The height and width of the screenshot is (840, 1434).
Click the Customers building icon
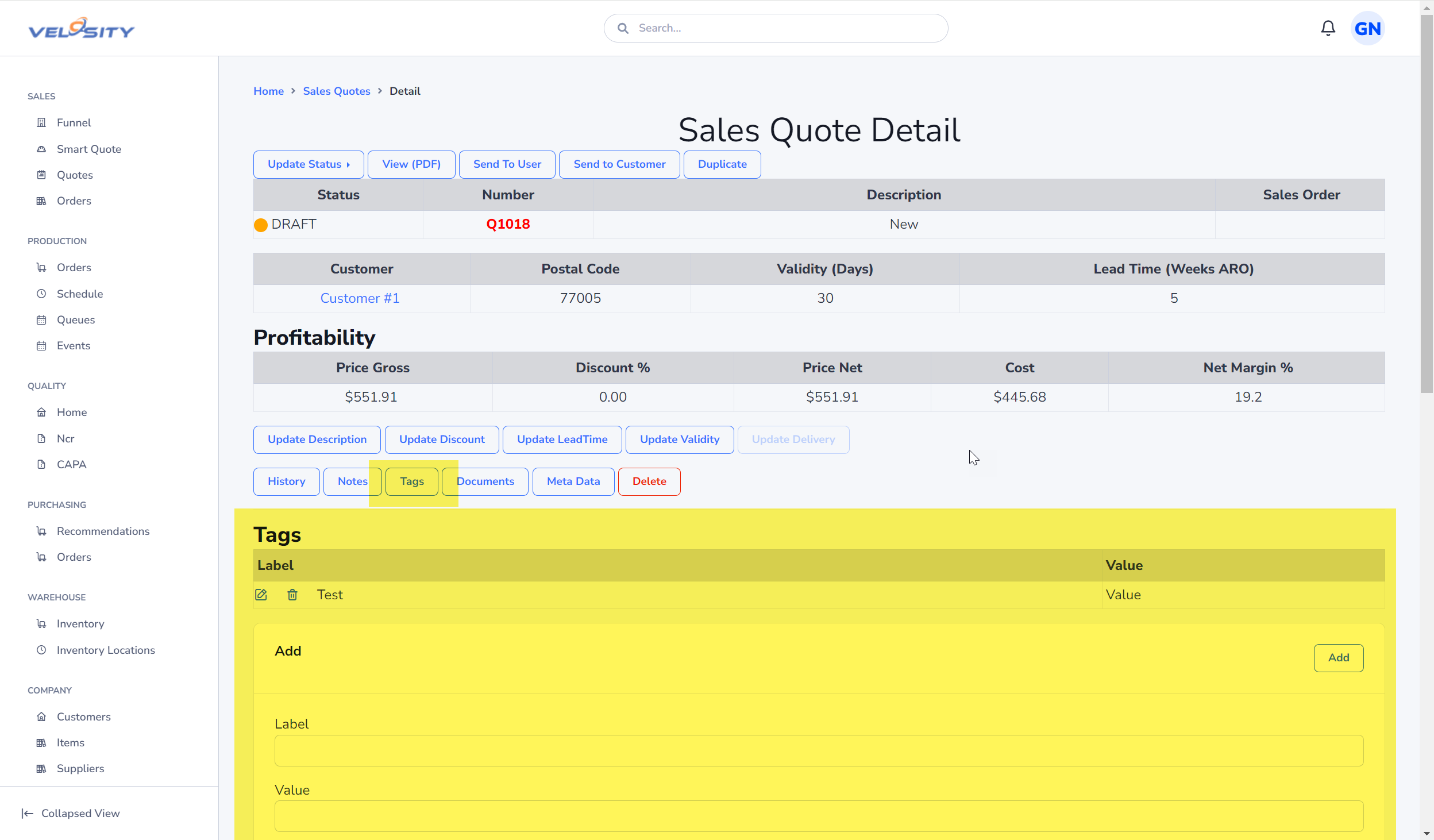(x=41, y=716)
